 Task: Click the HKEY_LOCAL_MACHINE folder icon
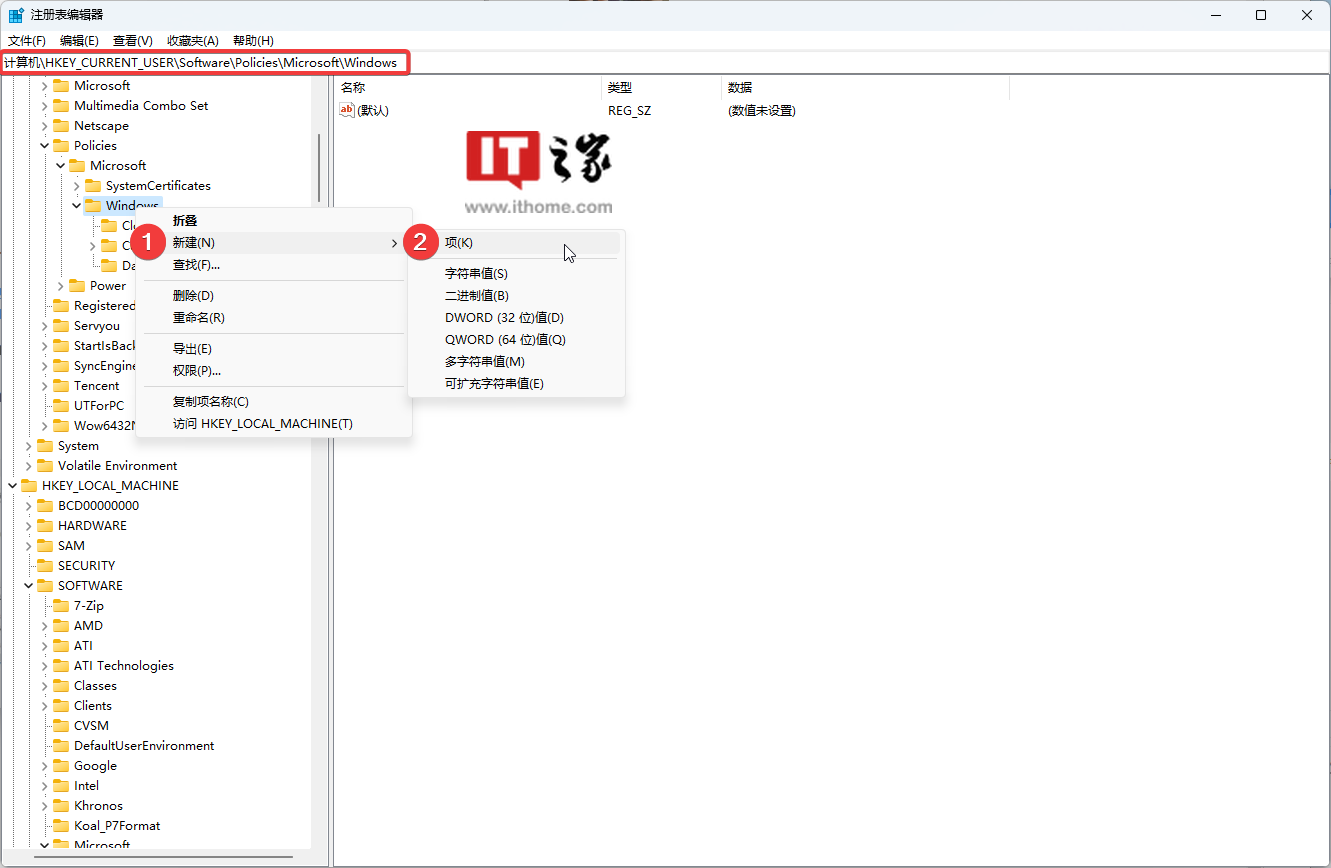coord(29,486)
